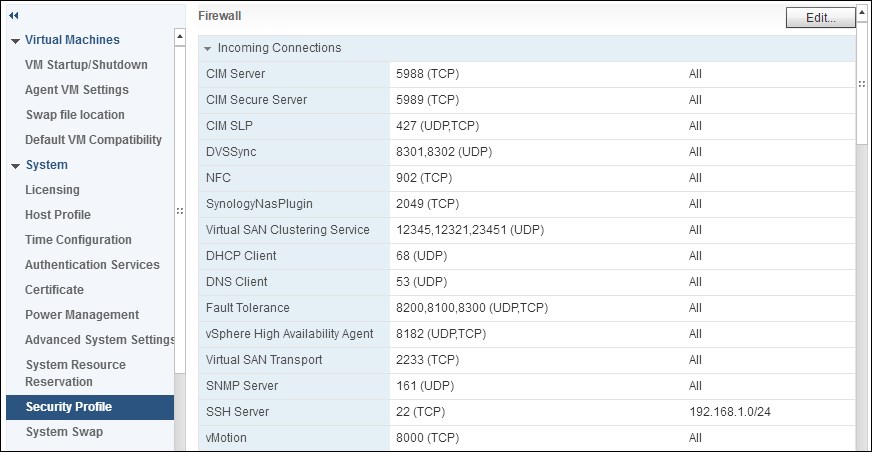This screenshot has height=452, width=872.
Task: Open Authentication Services settings
Action: tap(92, 265)
